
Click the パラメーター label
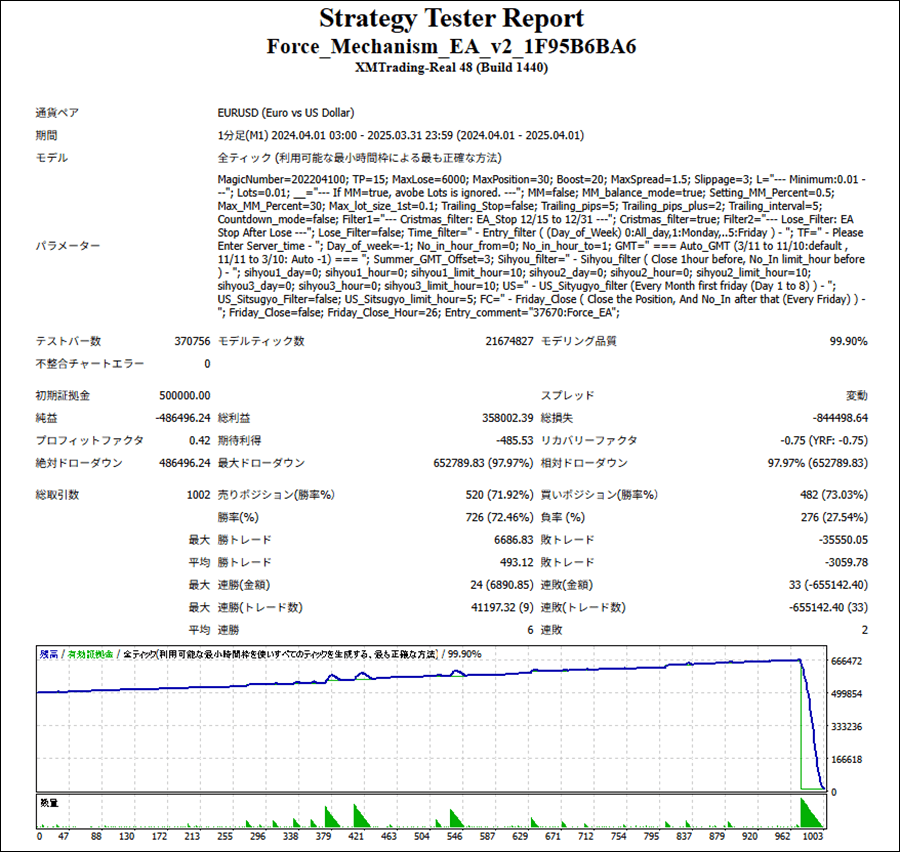coord(68,246)
